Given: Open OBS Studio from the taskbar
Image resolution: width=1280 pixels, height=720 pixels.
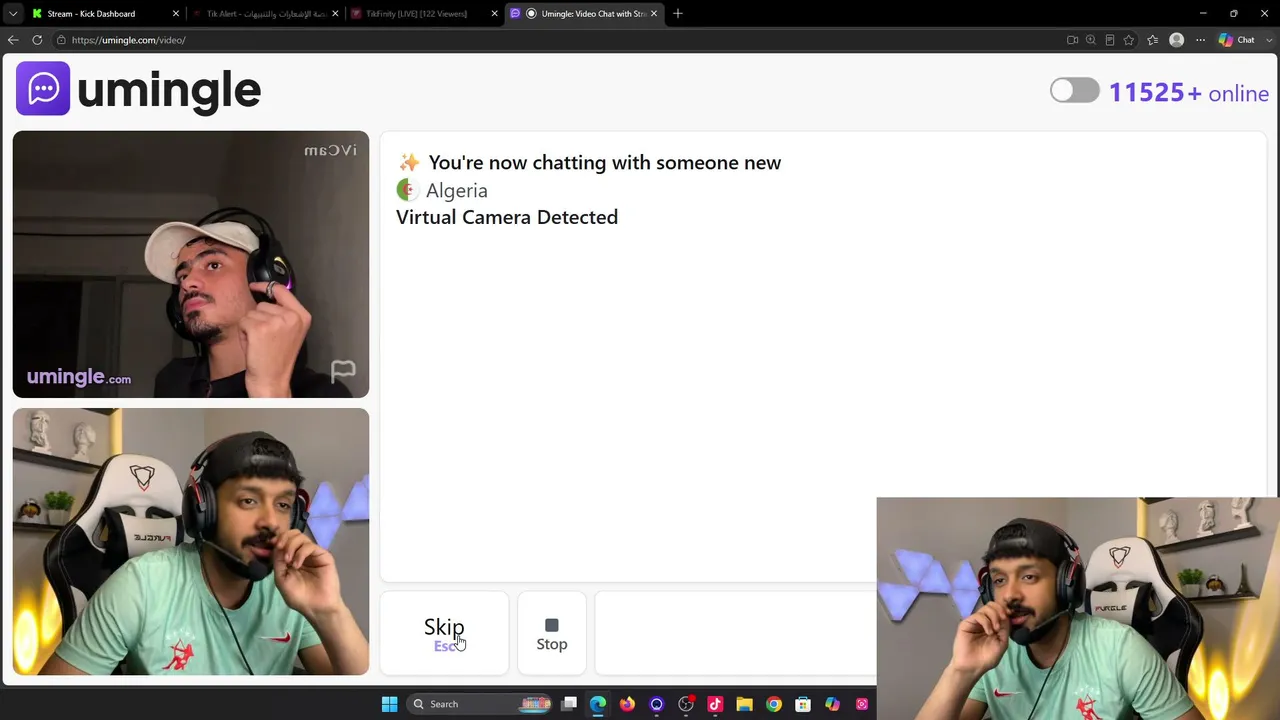Looking at the screenshot, I should pos(686,704).
